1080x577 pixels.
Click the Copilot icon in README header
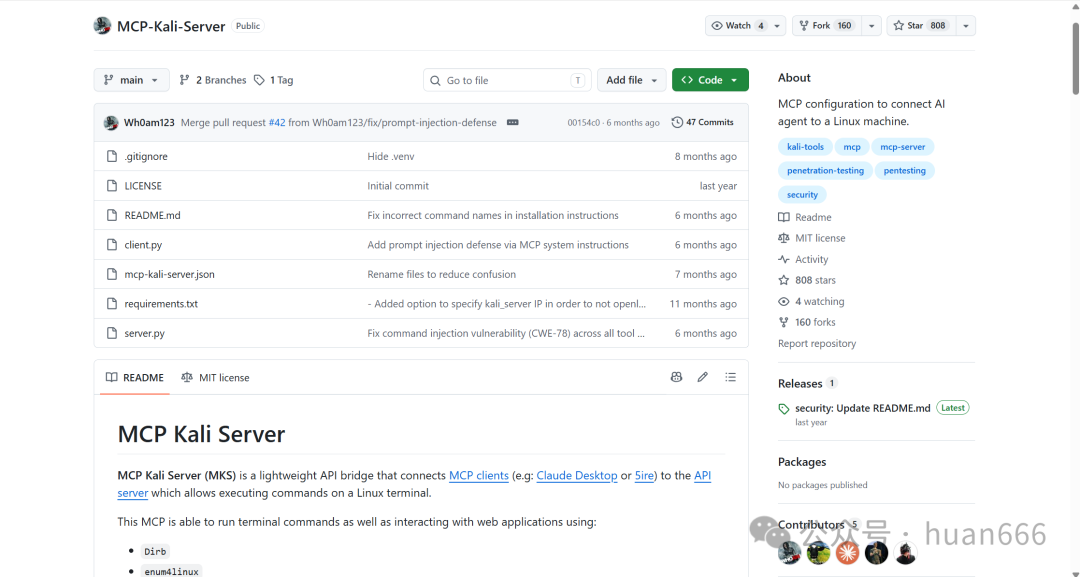(676, 377)
